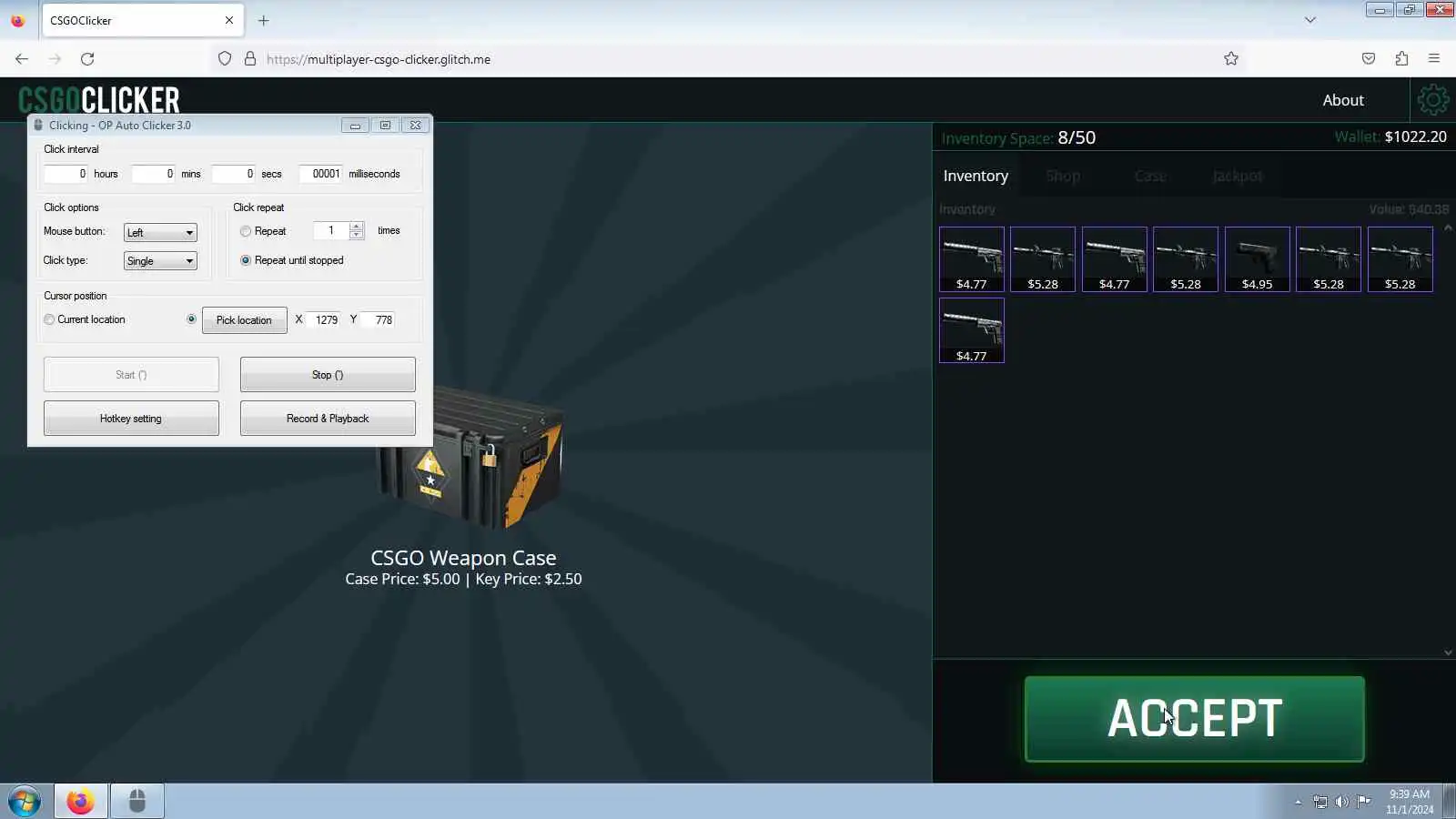Decrease the repeat times value
The height and width of the screenshot is (819, 1456).
(357, 236)
